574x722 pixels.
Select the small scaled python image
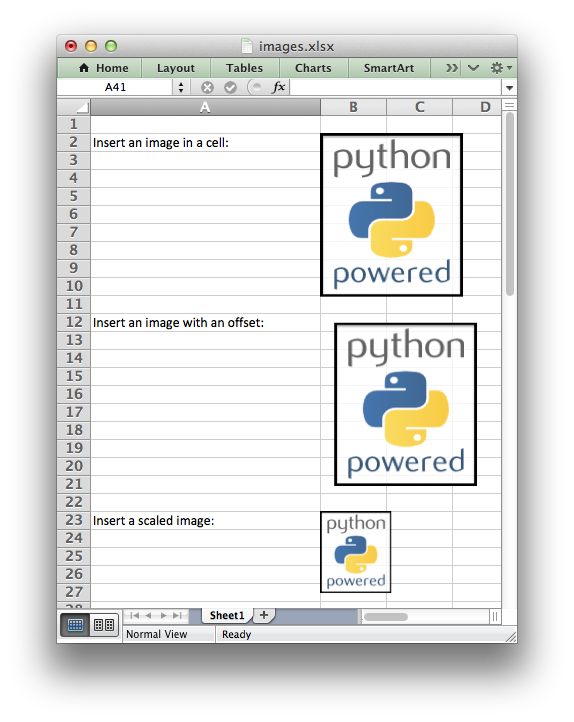[x=355, y=552]
